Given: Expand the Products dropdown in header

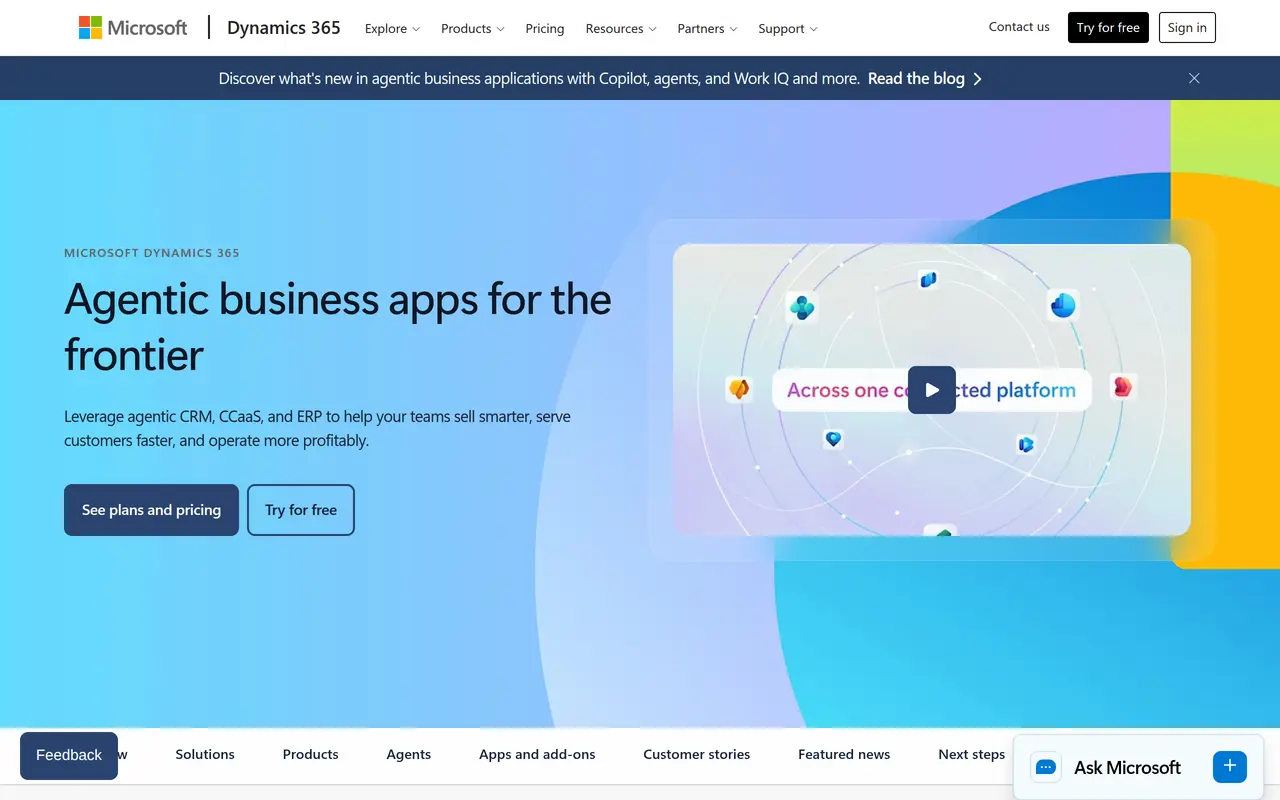Looking at the screenshot, I should point(472,28).
